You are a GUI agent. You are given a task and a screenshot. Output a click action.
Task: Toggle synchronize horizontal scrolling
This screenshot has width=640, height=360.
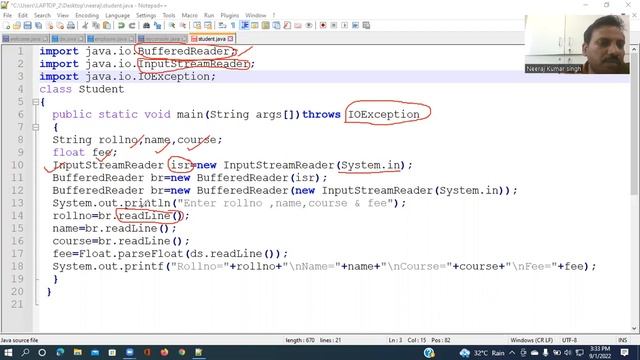(208, 25)
